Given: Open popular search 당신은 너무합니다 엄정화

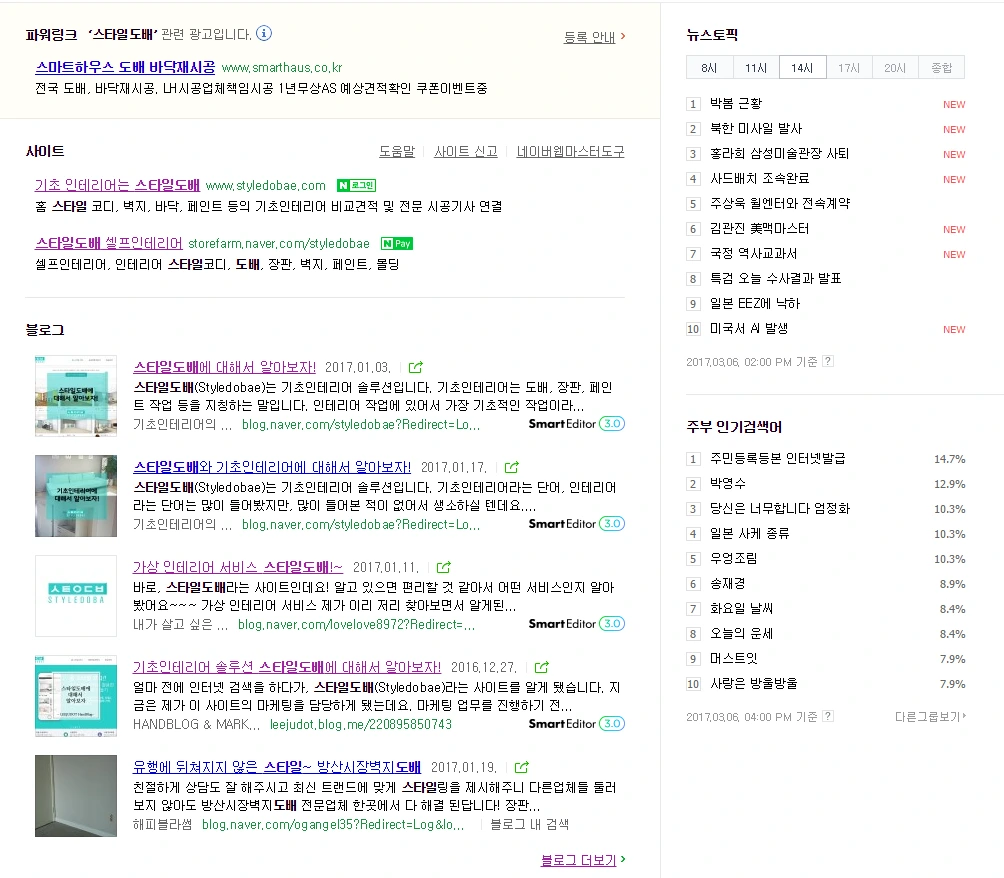Looking at the screenshot, I should [x=780, y=508].
